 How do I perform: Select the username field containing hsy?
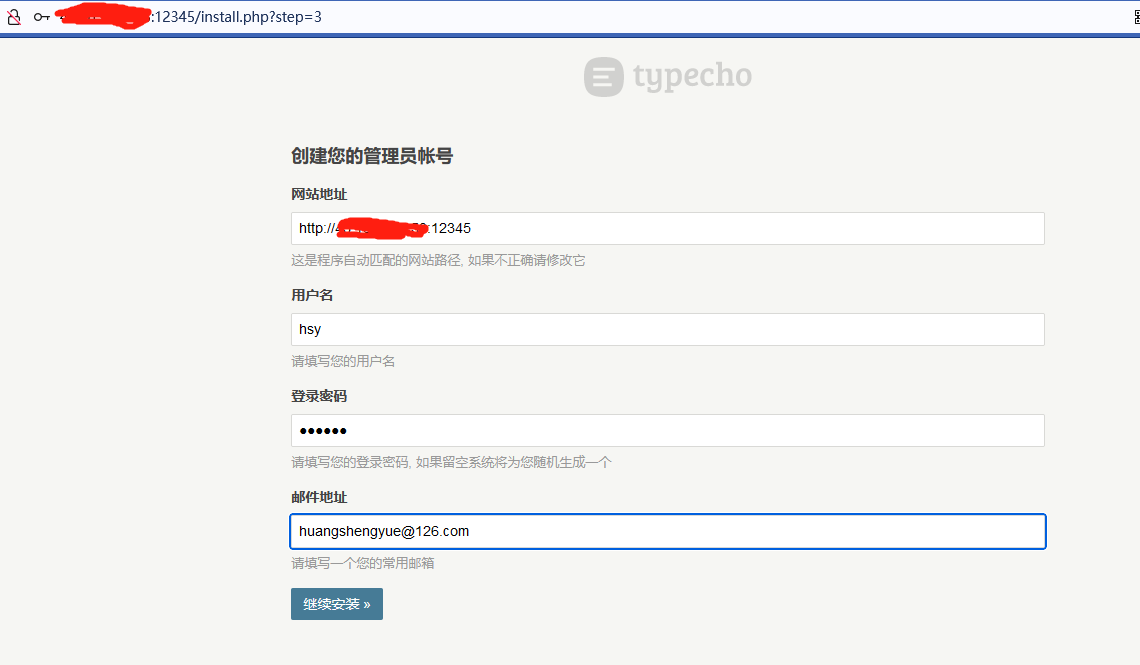point(667,329)
